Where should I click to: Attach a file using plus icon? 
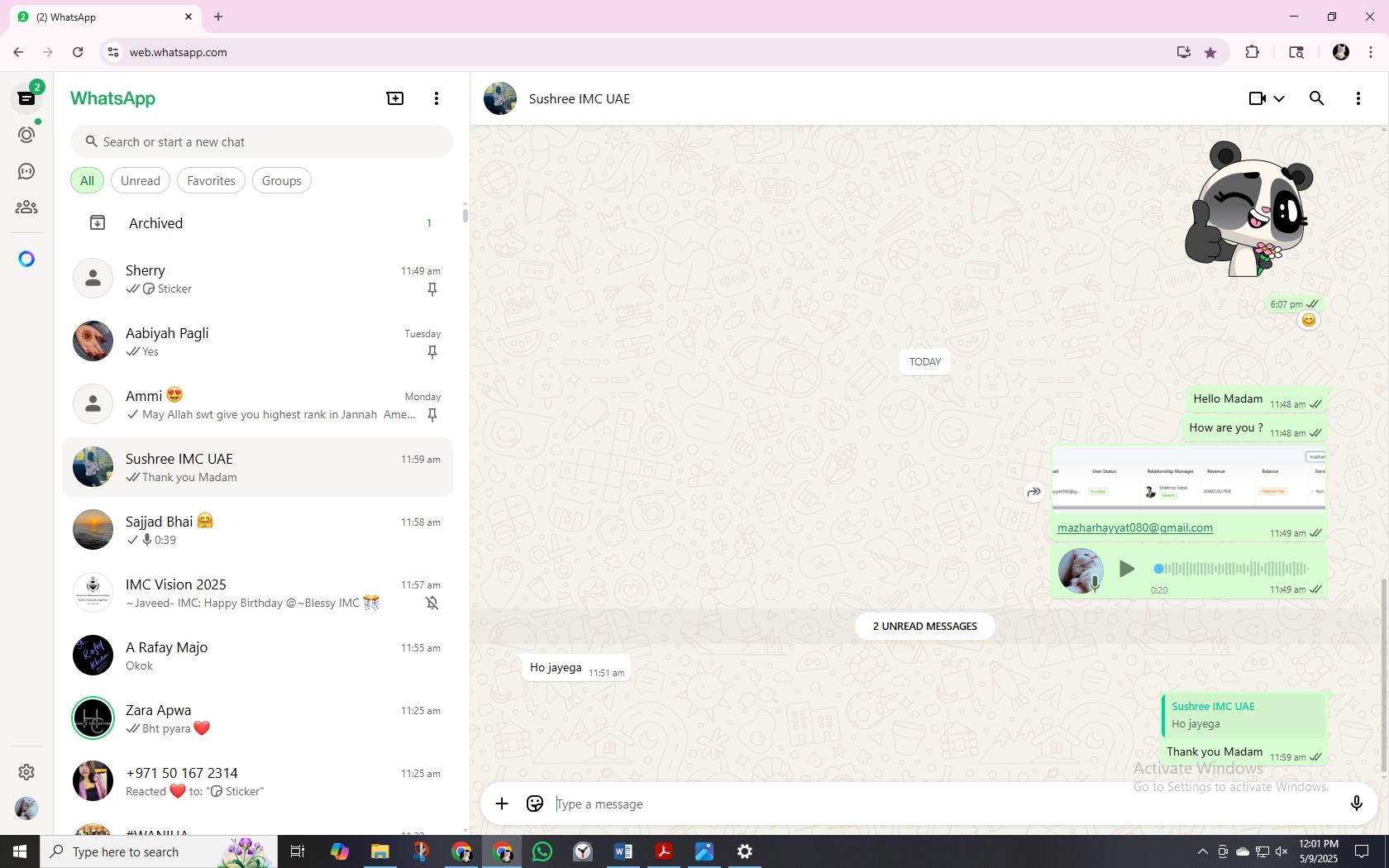[502, 804]
